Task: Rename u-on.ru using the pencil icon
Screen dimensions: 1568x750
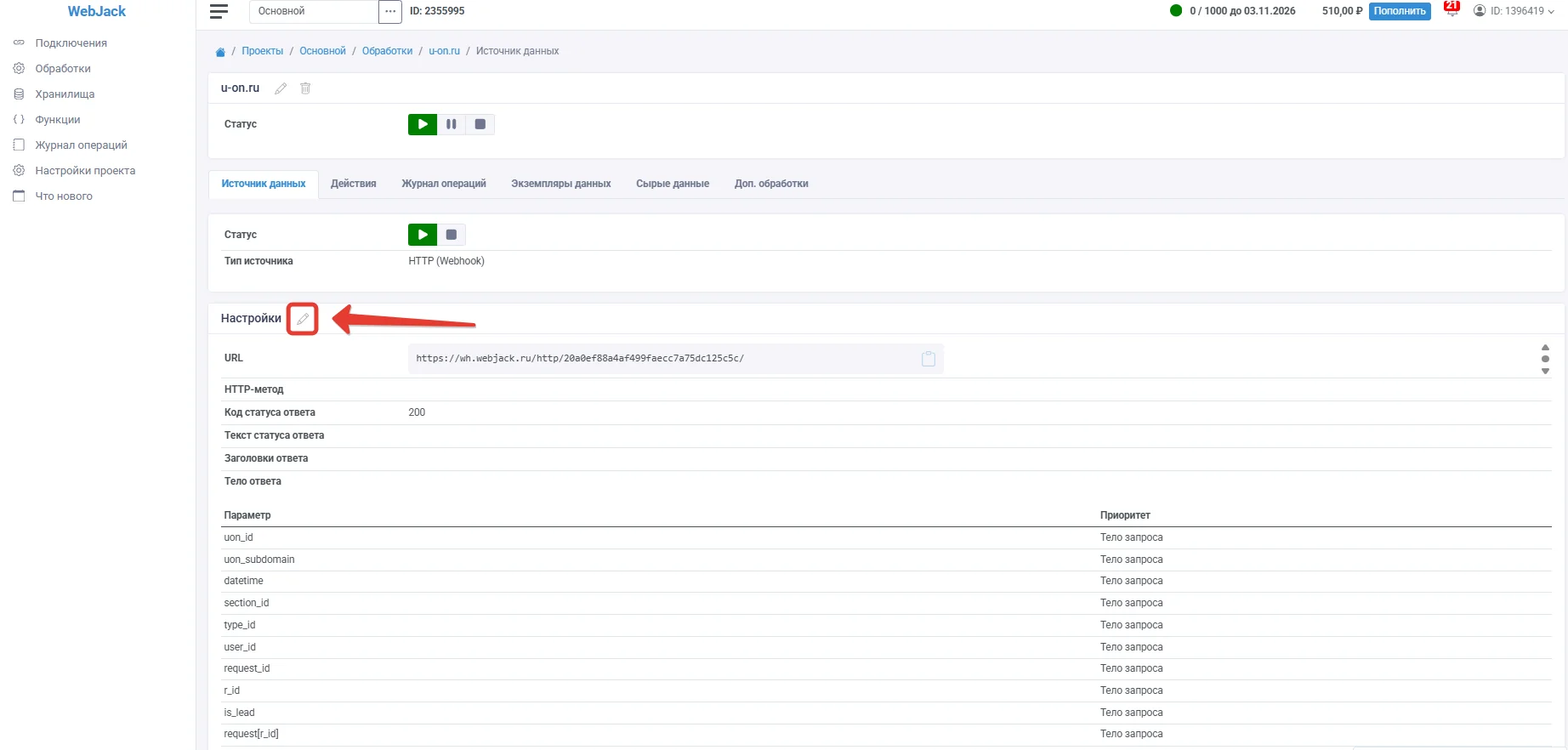Action: click(x=281, y=88)
